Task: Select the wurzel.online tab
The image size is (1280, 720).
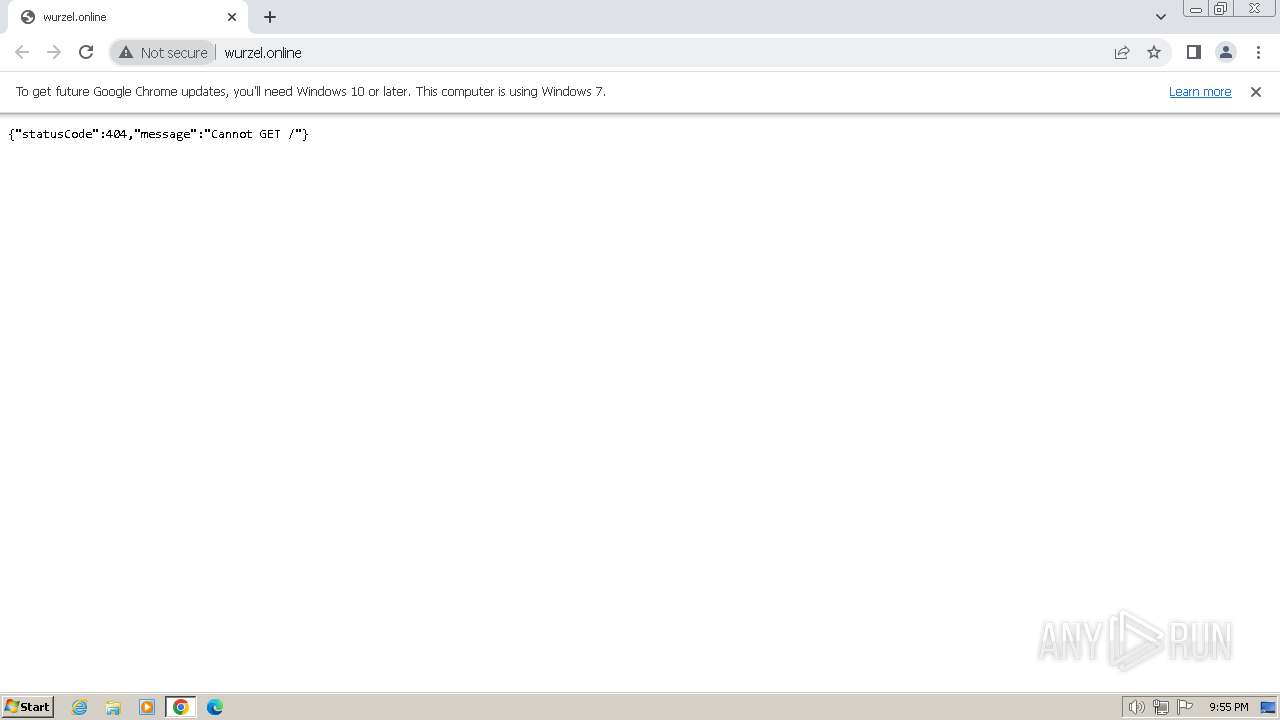Action: (x=128, y=17)
